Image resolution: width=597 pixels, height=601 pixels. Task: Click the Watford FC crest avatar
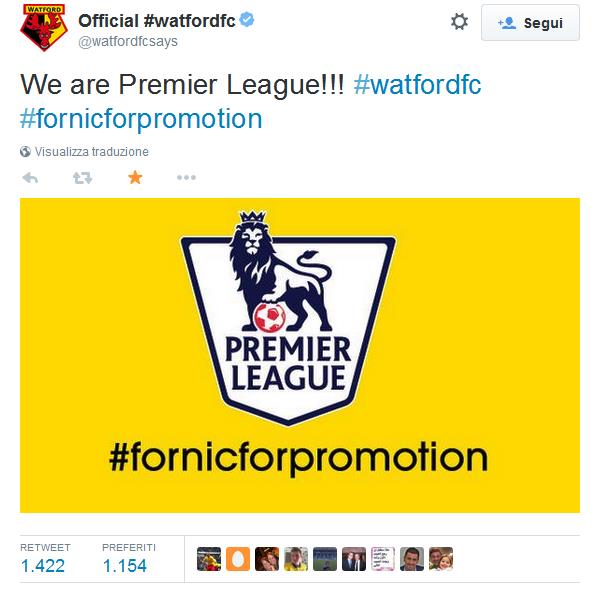tap(44, 28)
